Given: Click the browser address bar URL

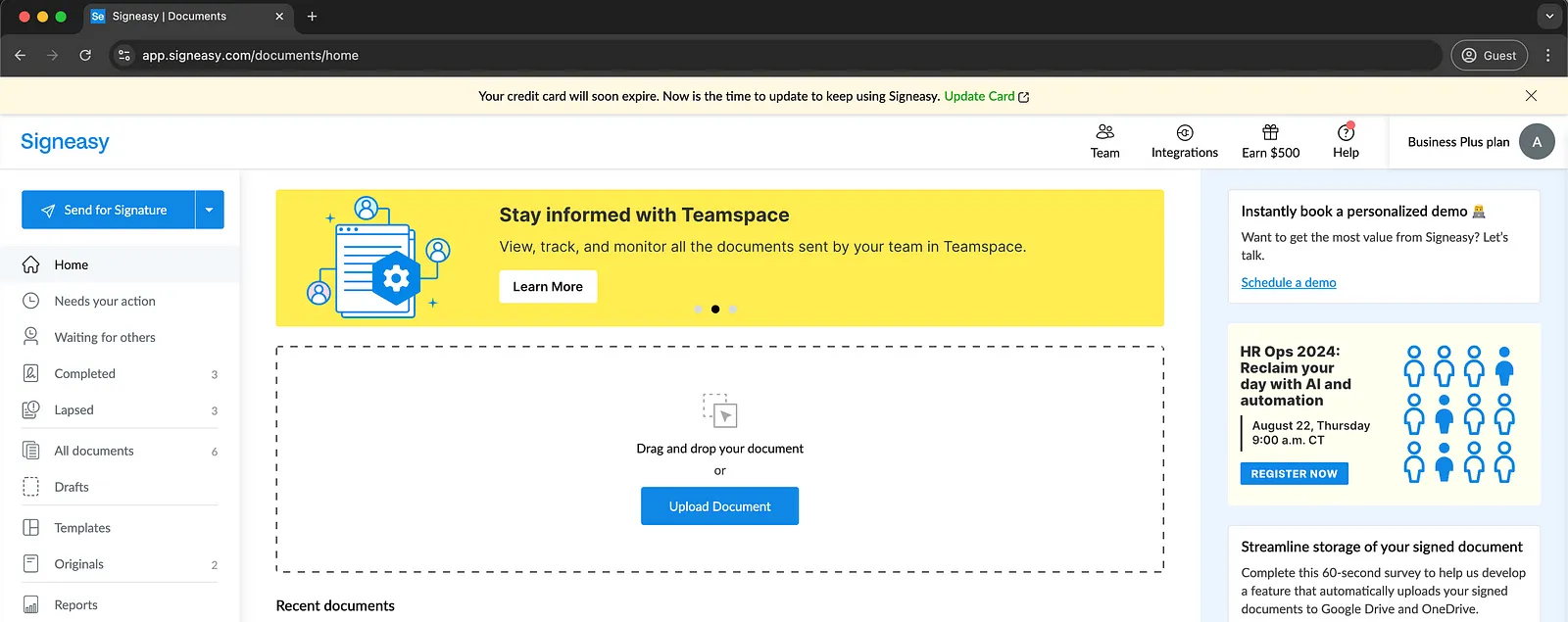Looking at the screenshot, I should coord(250,55).
